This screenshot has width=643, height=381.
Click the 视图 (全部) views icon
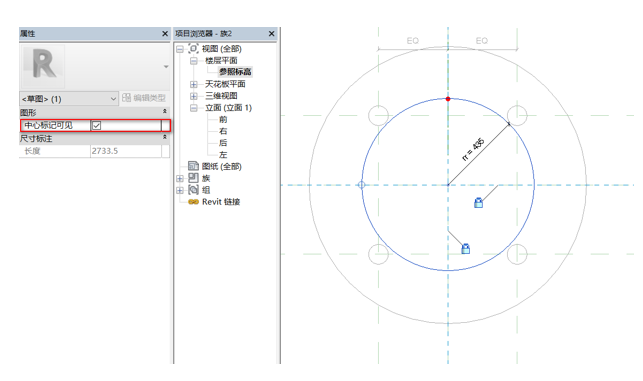click(x=193, y=48)
